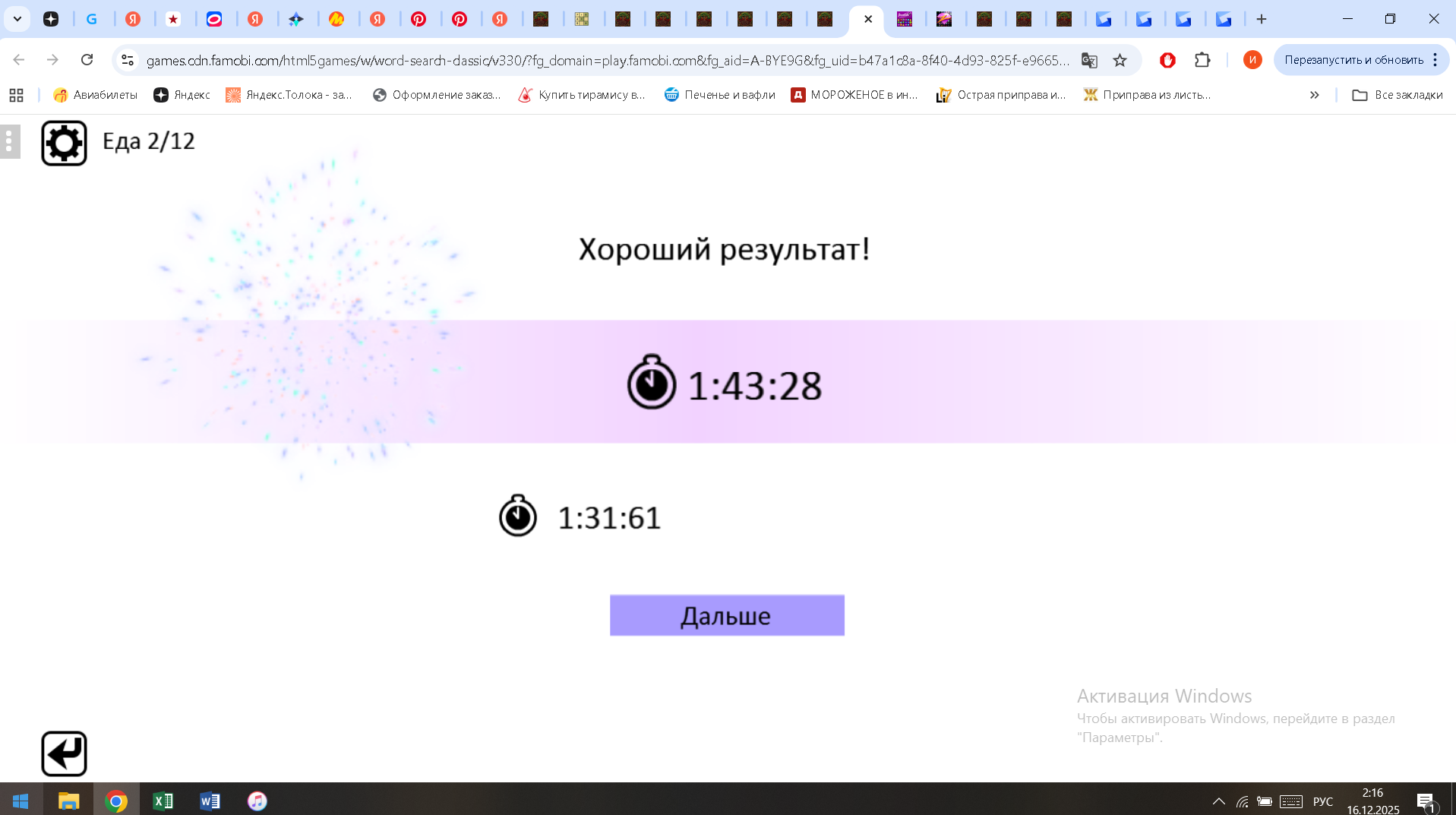Open a new tab with the plus button

(x=1260, y=19)
